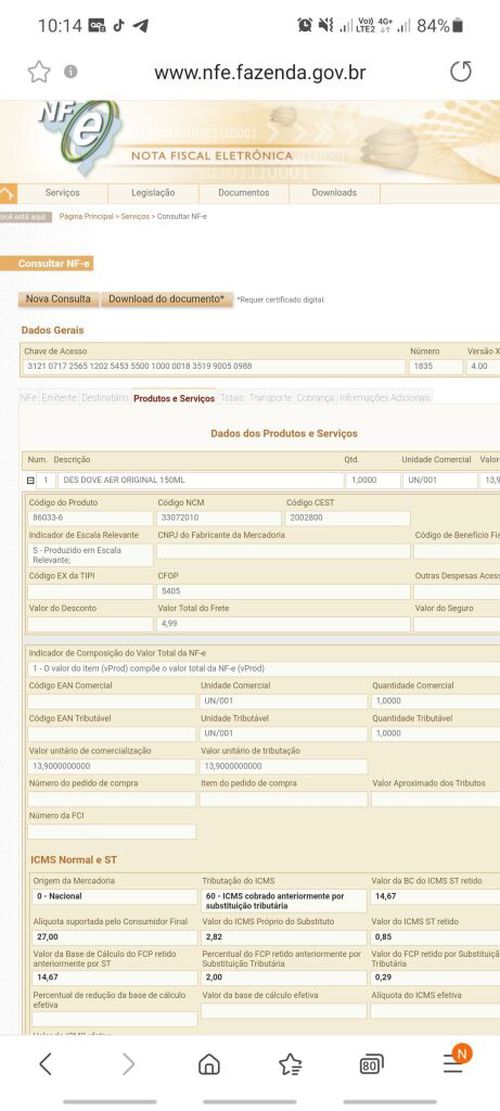Image resolution: width=500 pixels, height=1111 pixels.
Task: Open the Legislação menu
Action: [153, 193]
